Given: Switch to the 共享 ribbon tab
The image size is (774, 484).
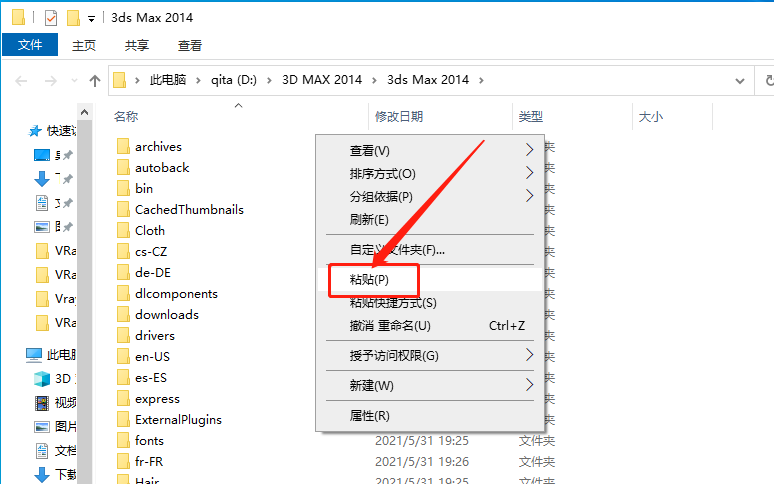Looking at the screenshot, I should (x=137, y=45).
